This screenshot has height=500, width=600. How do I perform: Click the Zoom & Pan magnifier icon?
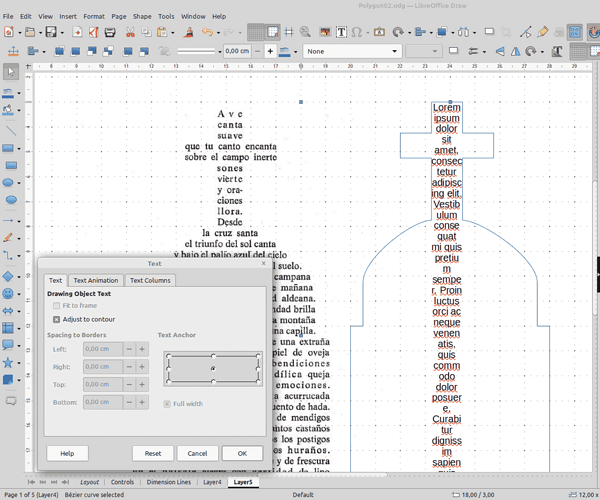[x=305, y=32]
